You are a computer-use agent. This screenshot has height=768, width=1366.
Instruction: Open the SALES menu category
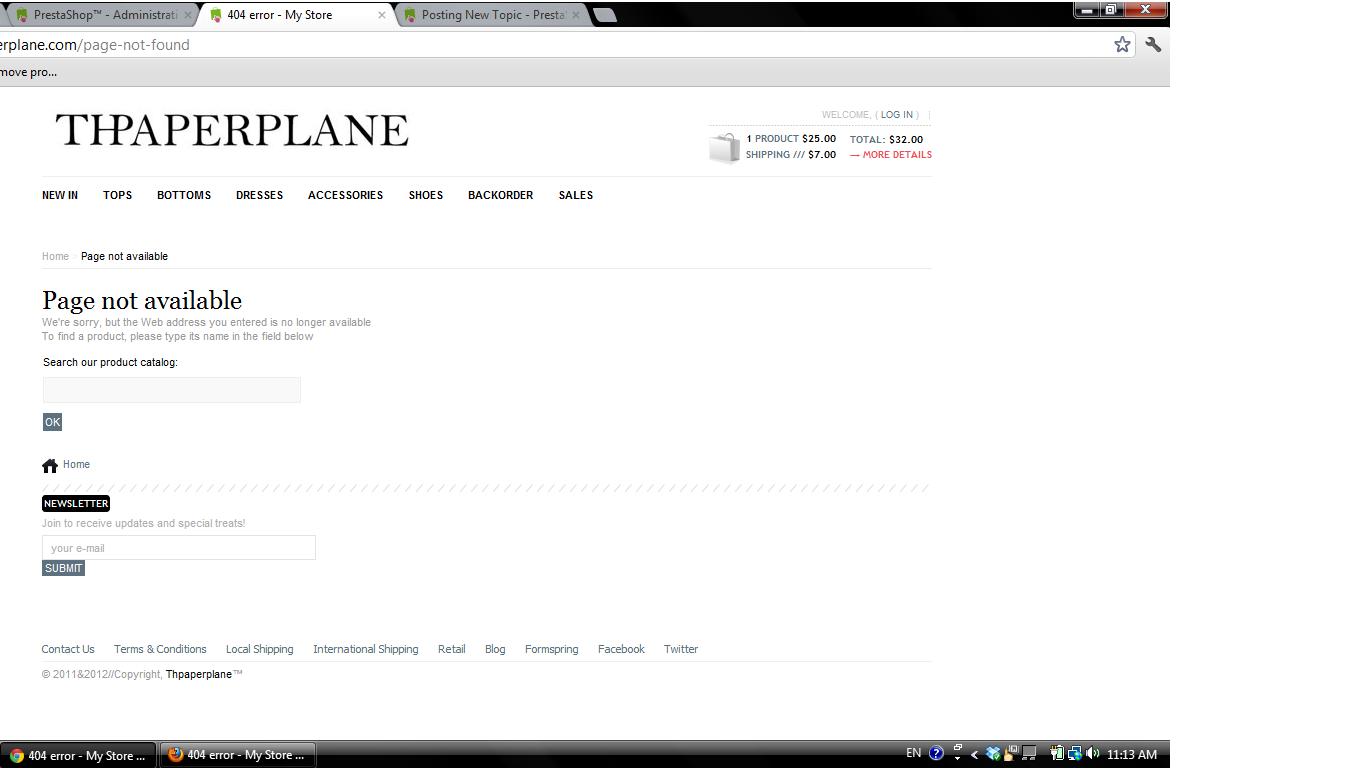coord(576,195)
